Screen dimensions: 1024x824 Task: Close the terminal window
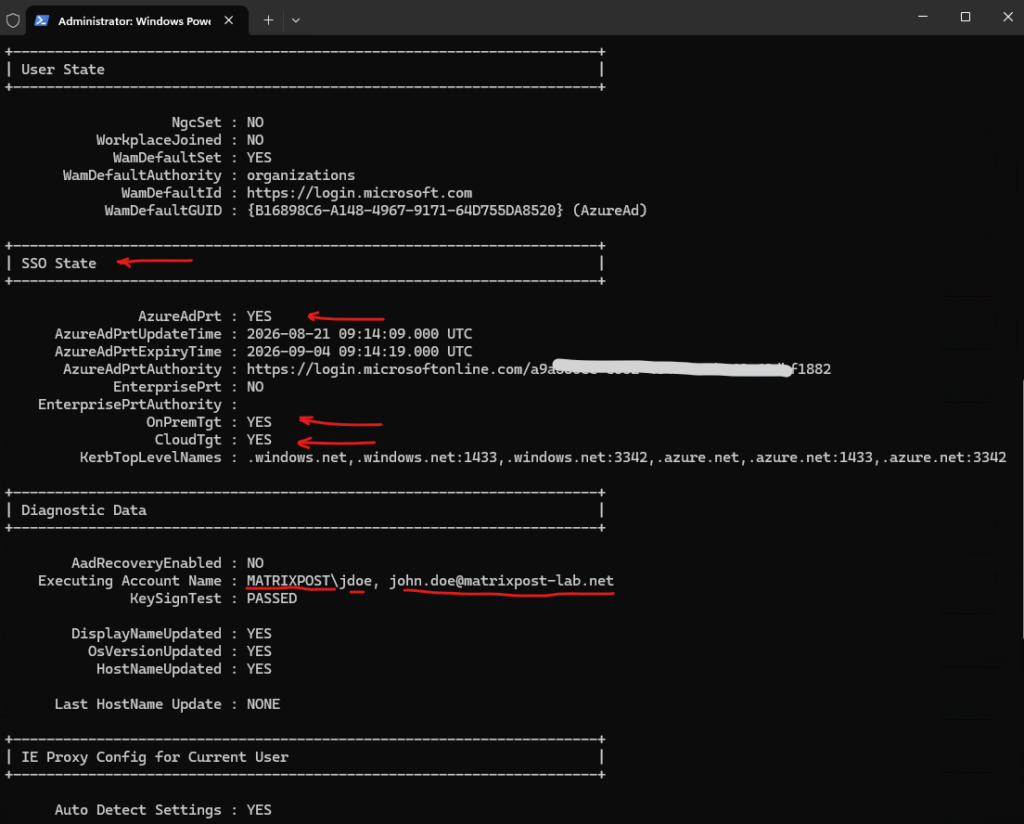[x=1008, y=17]
